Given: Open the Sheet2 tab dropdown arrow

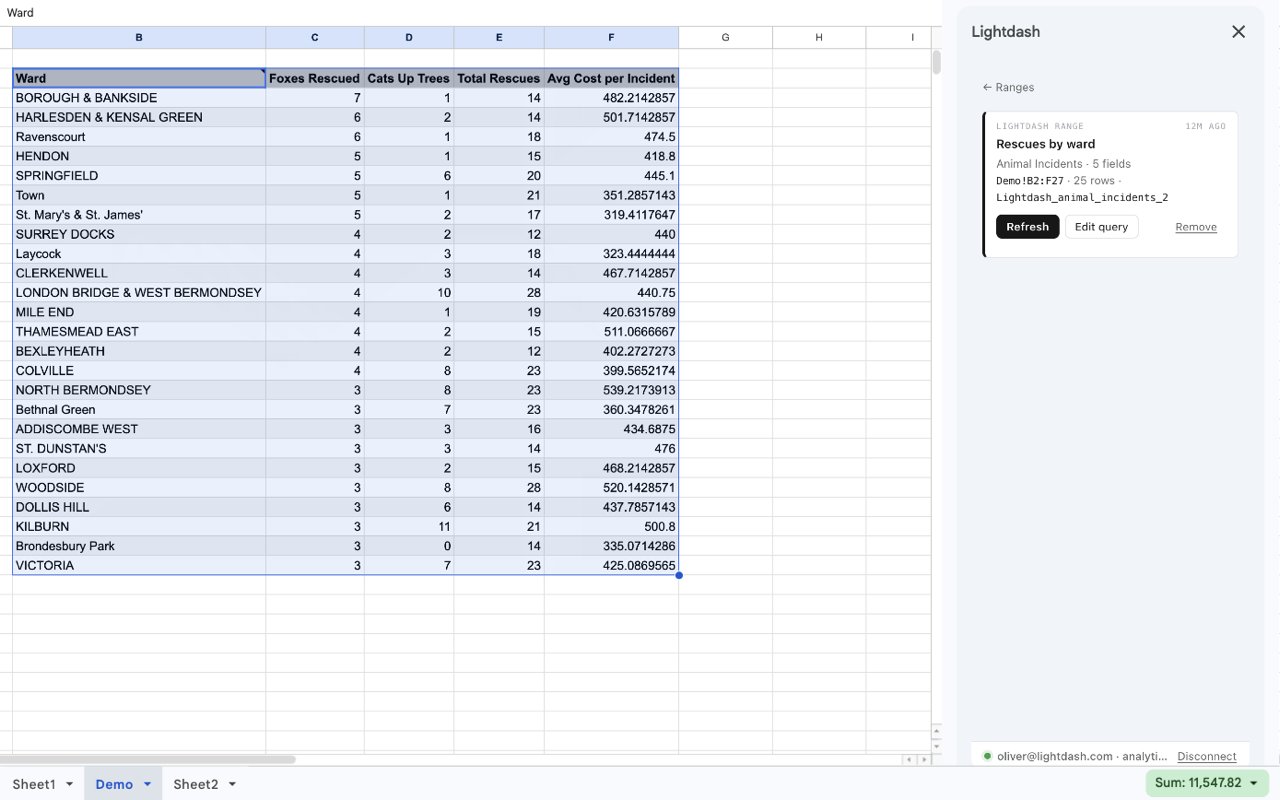Looking at the screenshot, I should coord(232,784).
